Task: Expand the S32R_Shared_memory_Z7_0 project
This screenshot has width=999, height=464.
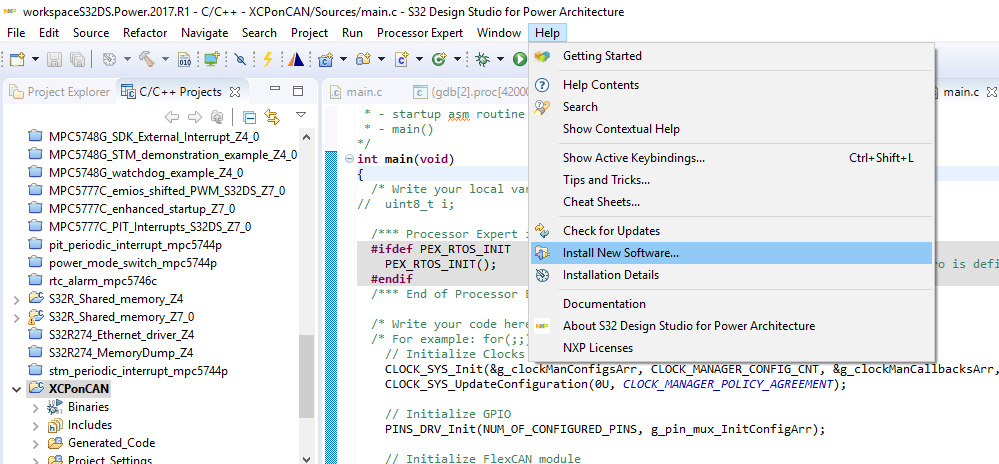Action: tap(16, 317)
